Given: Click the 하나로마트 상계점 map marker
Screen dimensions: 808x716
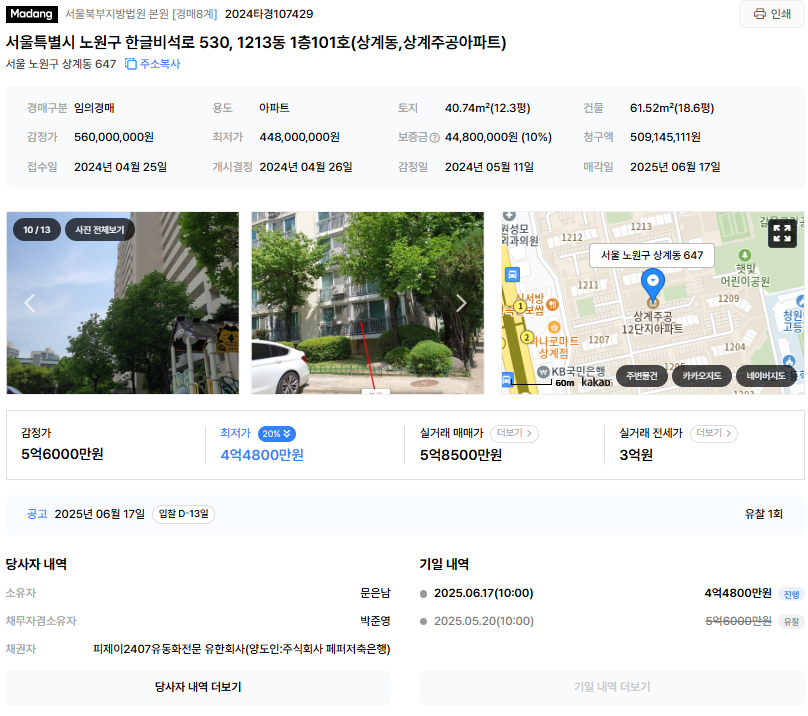Looking at the screenshot, I should (x=554, y=327).
